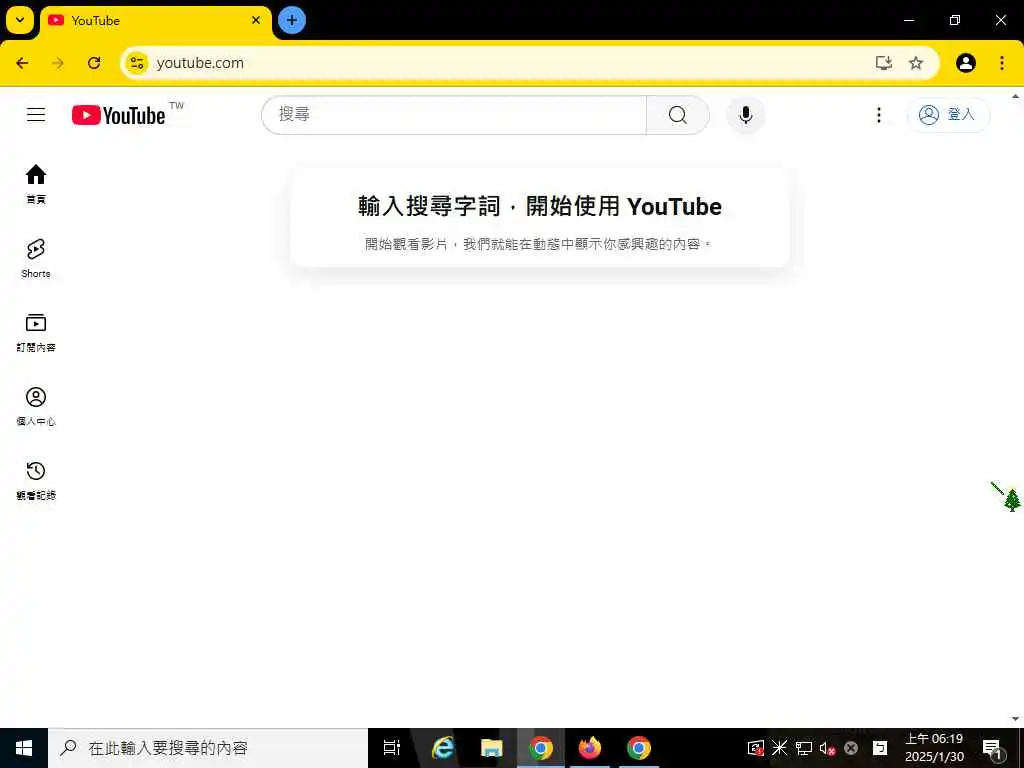This screenshot has height=768, width=1024.
Task: Click the taskbar clock showing 上午 06:19
Action: pos(934,748)
